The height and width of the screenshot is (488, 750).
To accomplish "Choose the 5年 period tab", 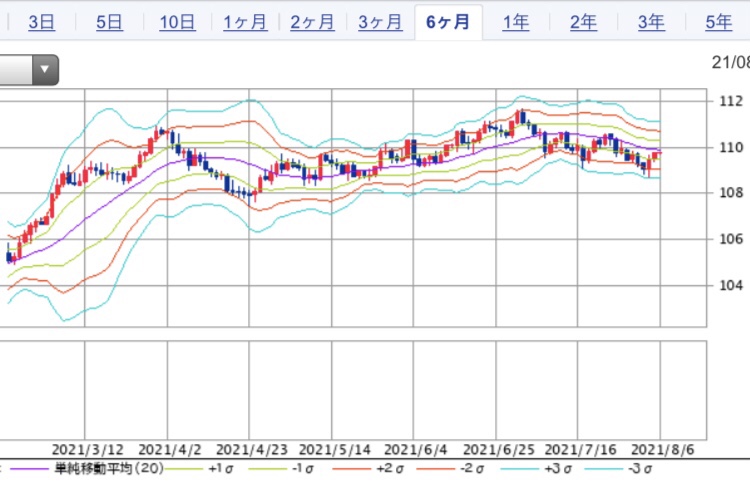I will pyautogui.click(x=719, y=22).
